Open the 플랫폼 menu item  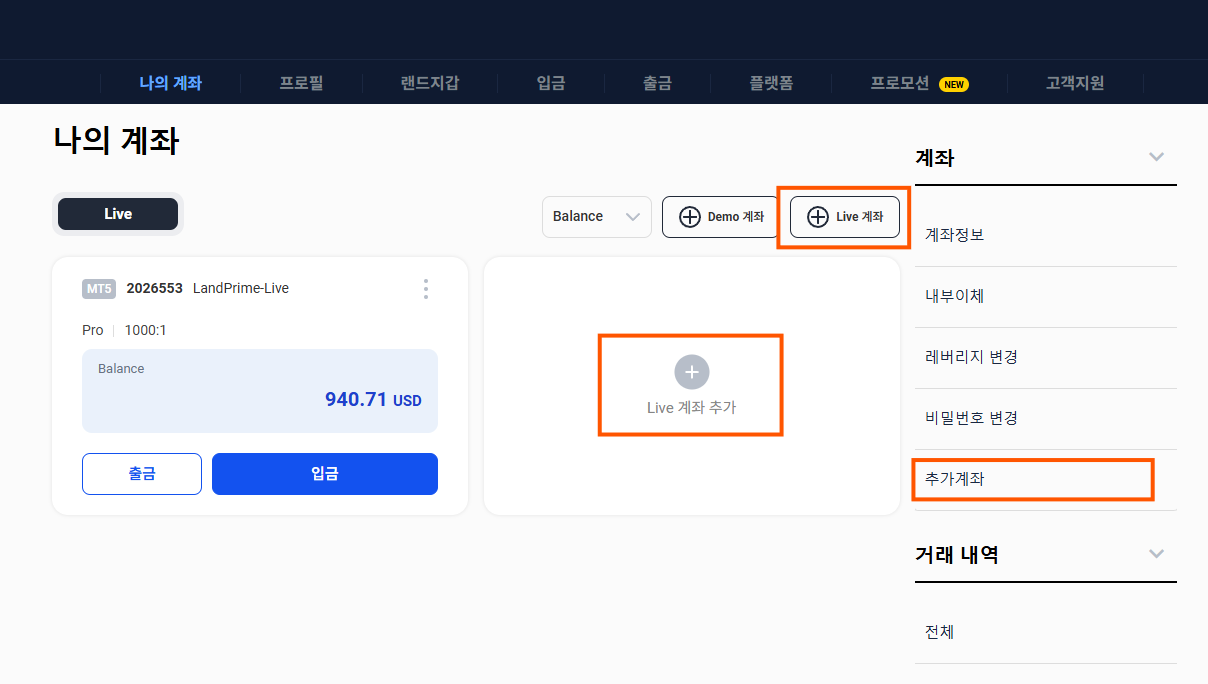771,83
